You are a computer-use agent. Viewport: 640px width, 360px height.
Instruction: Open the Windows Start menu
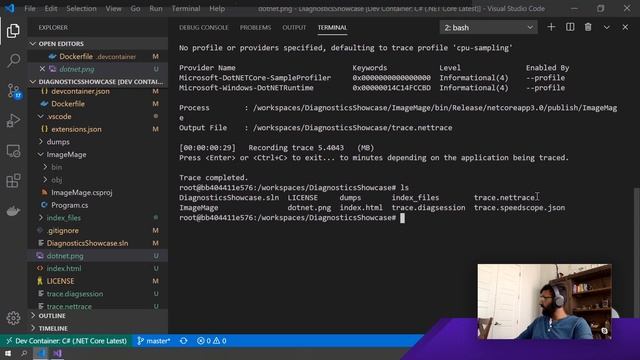(8, 353)
